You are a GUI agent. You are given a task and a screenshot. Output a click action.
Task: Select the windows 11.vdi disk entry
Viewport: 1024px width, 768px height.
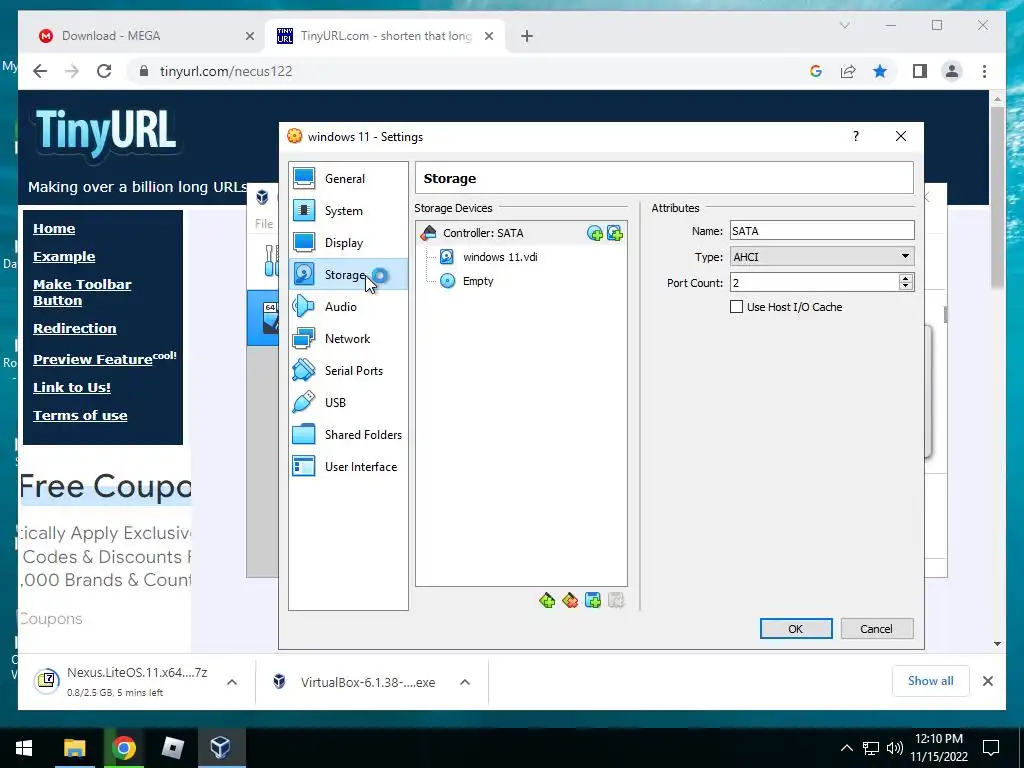click(x=500, y=257)
